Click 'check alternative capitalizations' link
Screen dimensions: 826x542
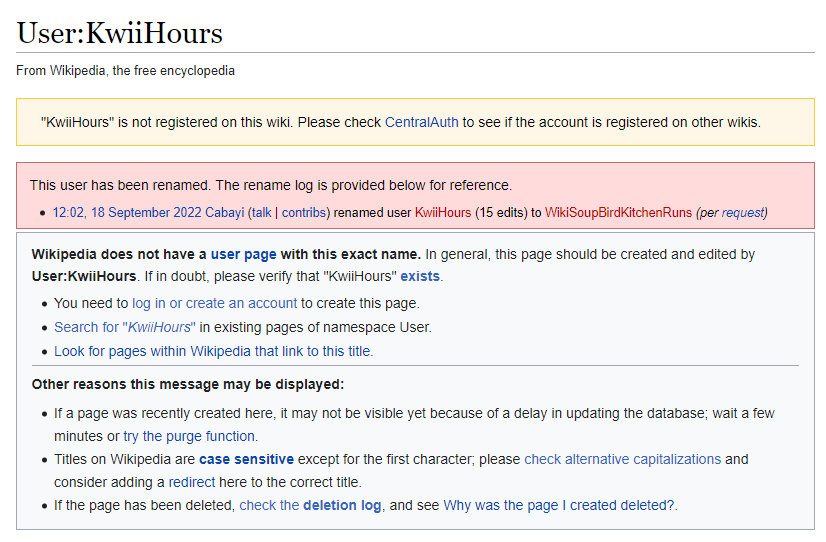623,459
